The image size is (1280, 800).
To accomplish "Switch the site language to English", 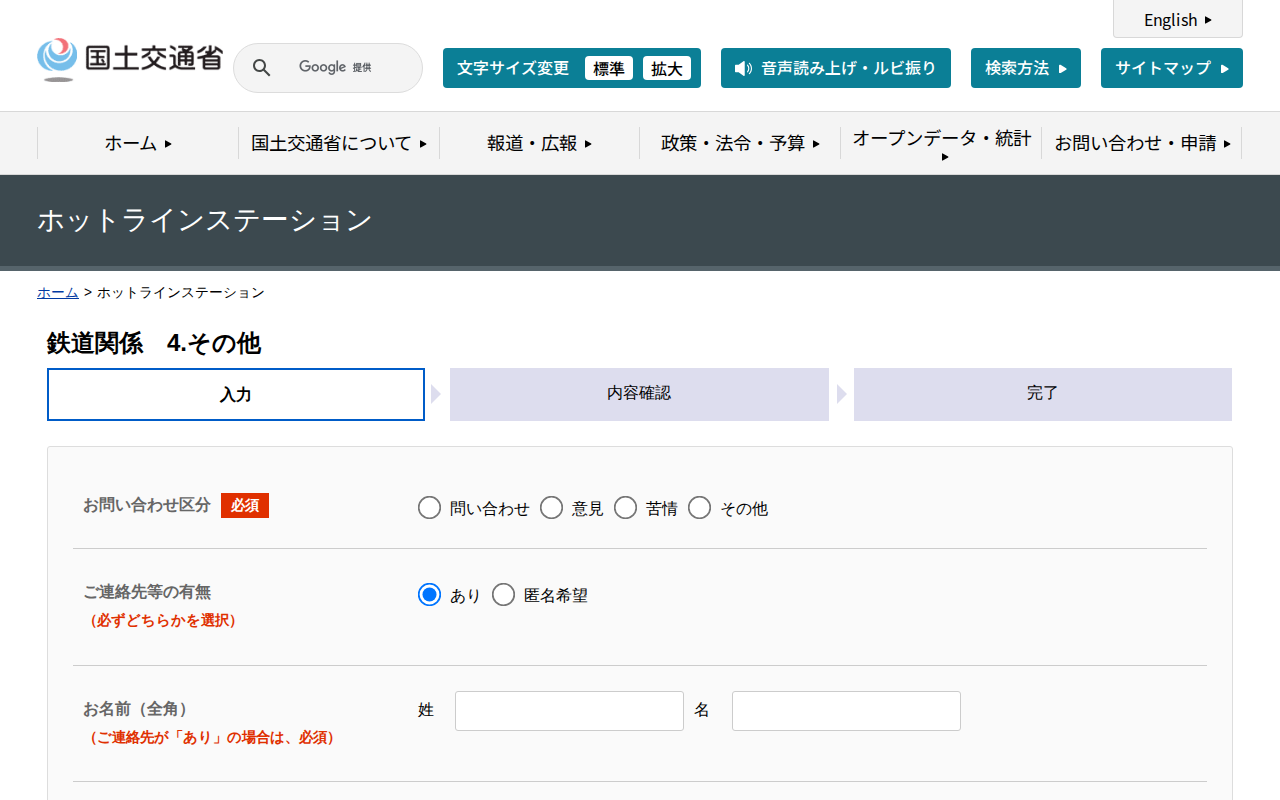I will click(x=1178, y=20).
